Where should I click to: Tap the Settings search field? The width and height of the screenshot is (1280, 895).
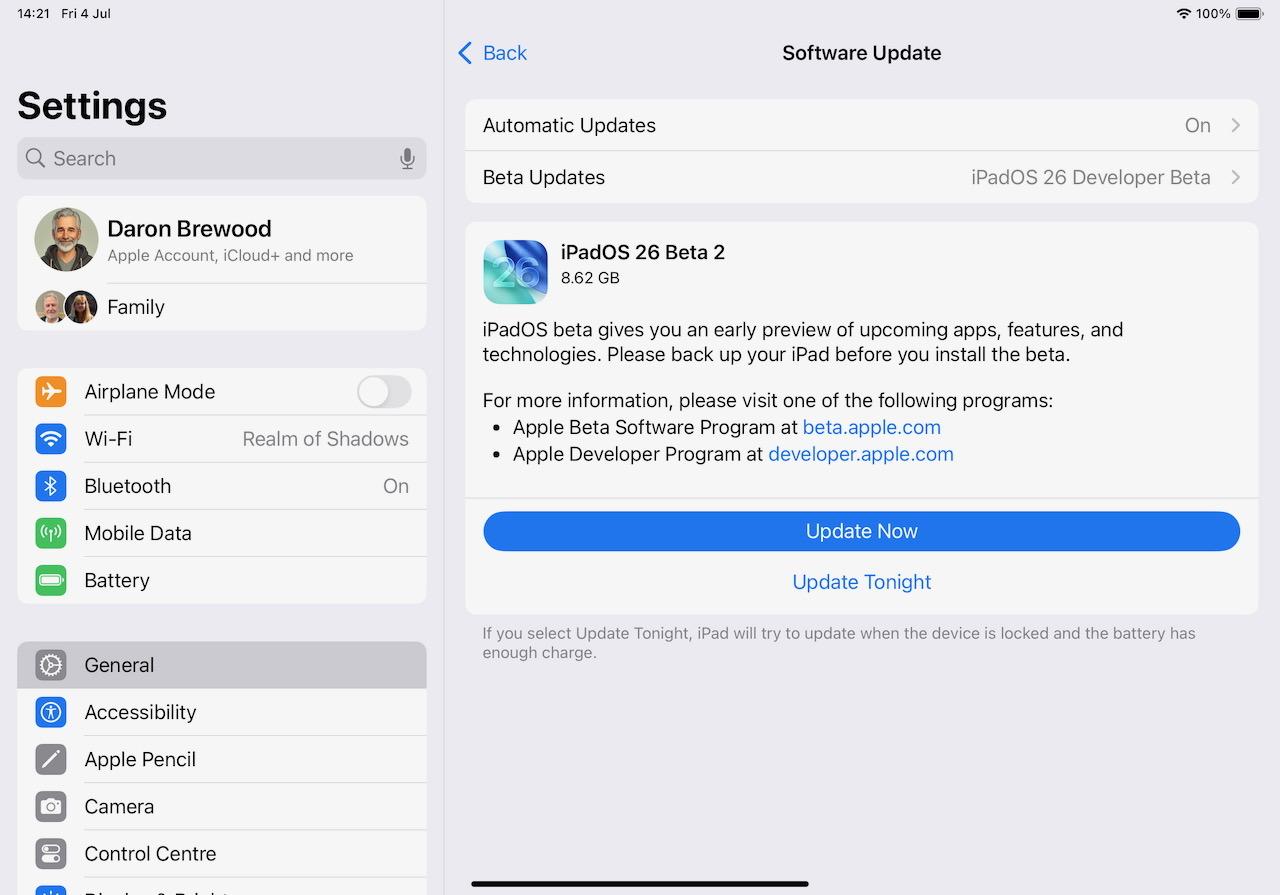[222, 158]
